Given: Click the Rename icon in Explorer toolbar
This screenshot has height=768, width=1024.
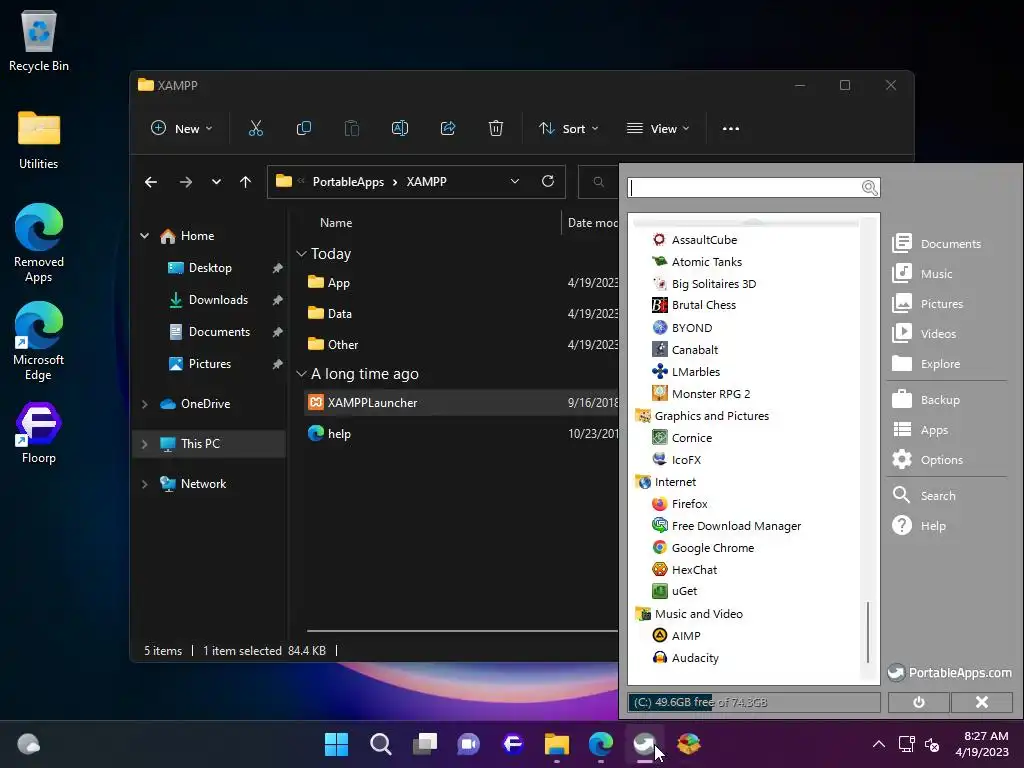Looking at the screenshot, I should pyautogui.click(x=400, y=129).
